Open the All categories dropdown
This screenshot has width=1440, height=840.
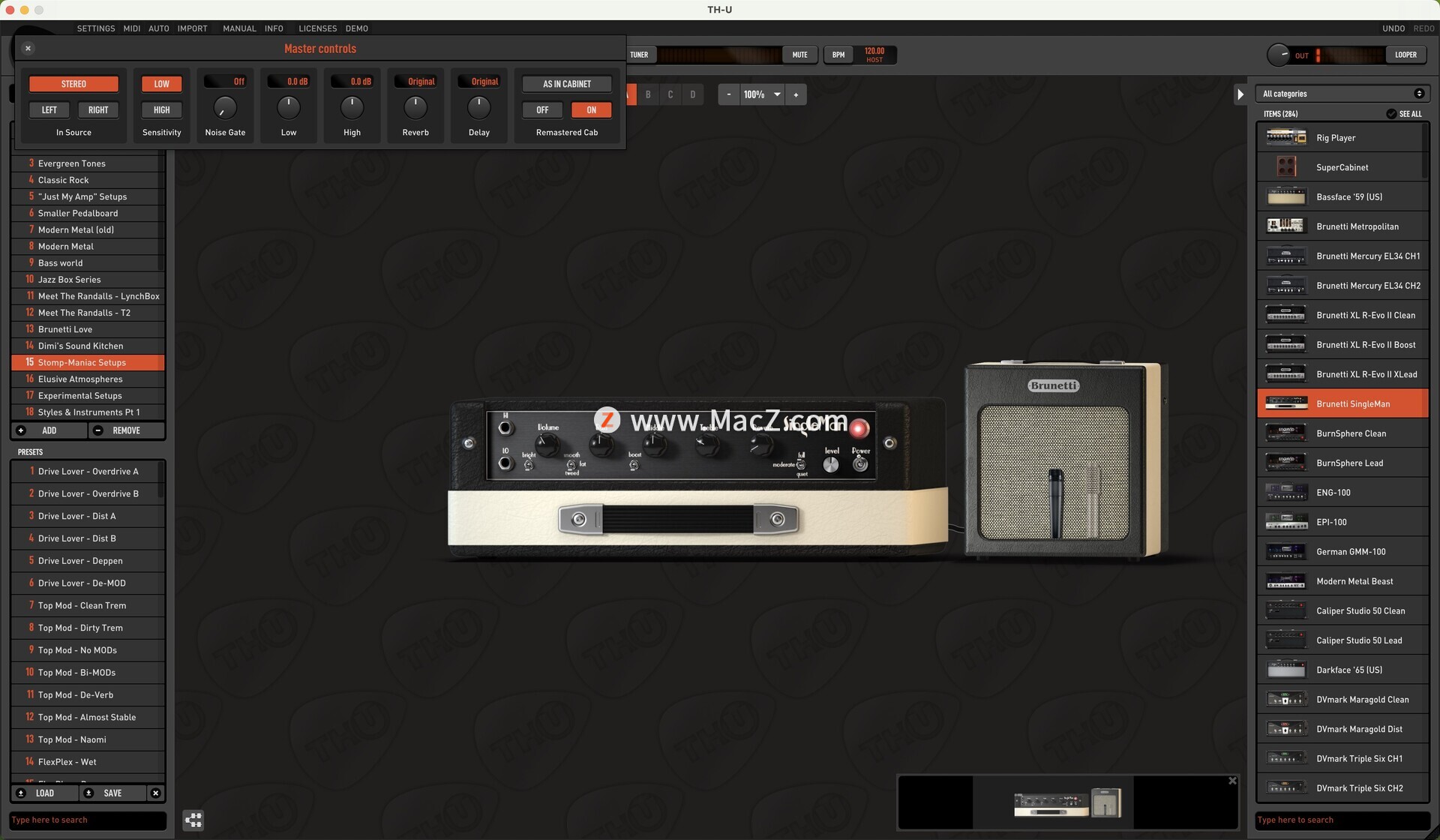point(1342,94)
